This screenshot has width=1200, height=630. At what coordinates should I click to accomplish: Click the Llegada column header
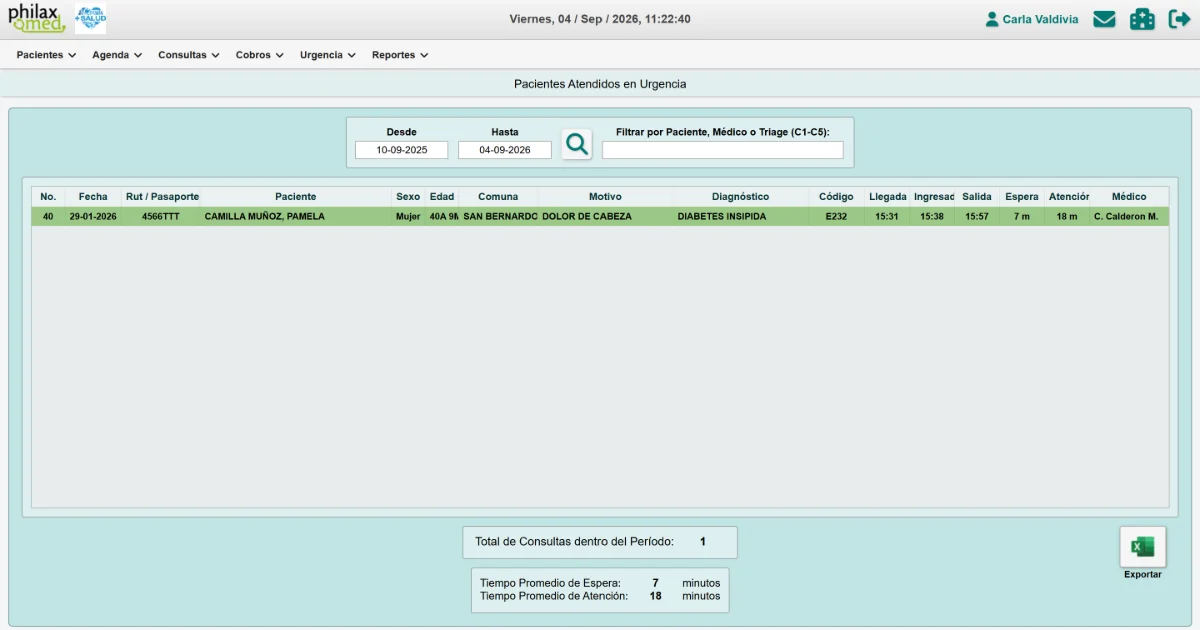point(888,197)
